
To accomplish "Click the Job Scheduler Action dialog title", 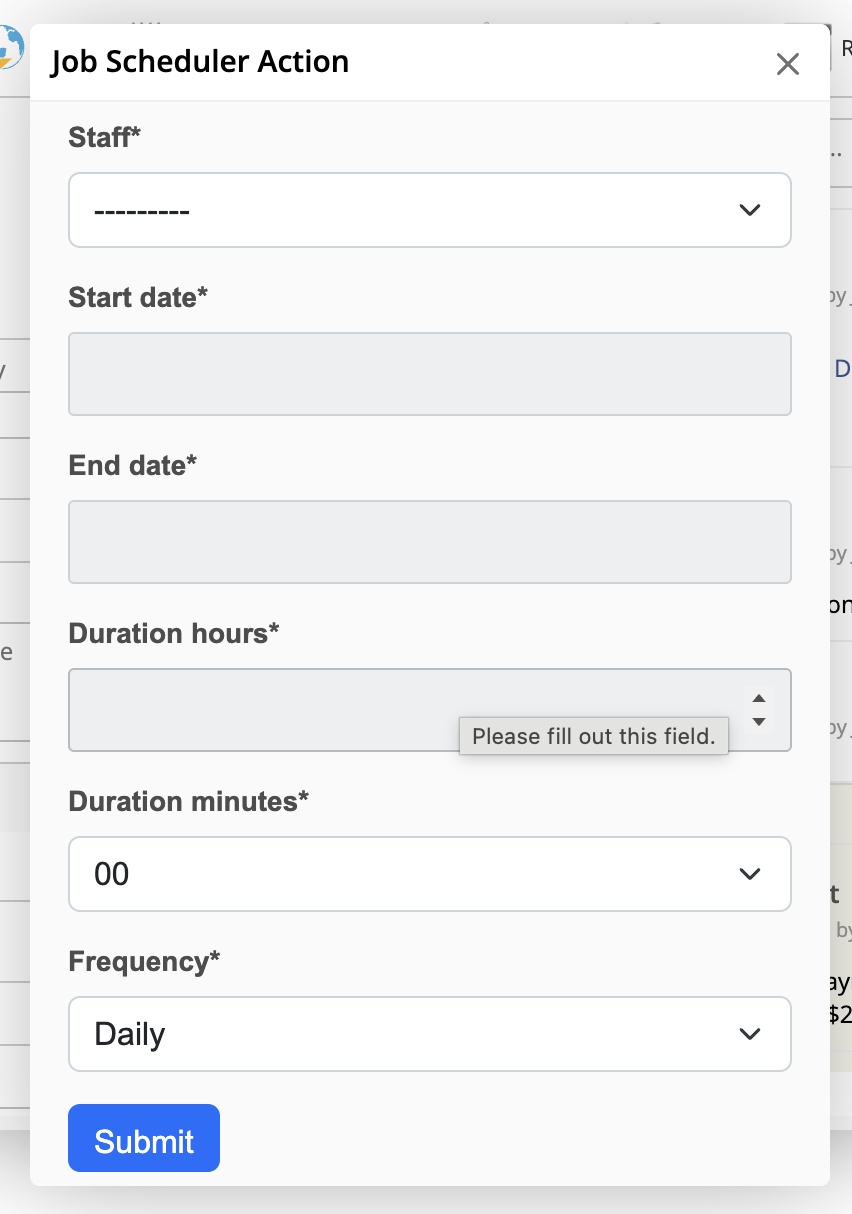I will pos(198,62).
